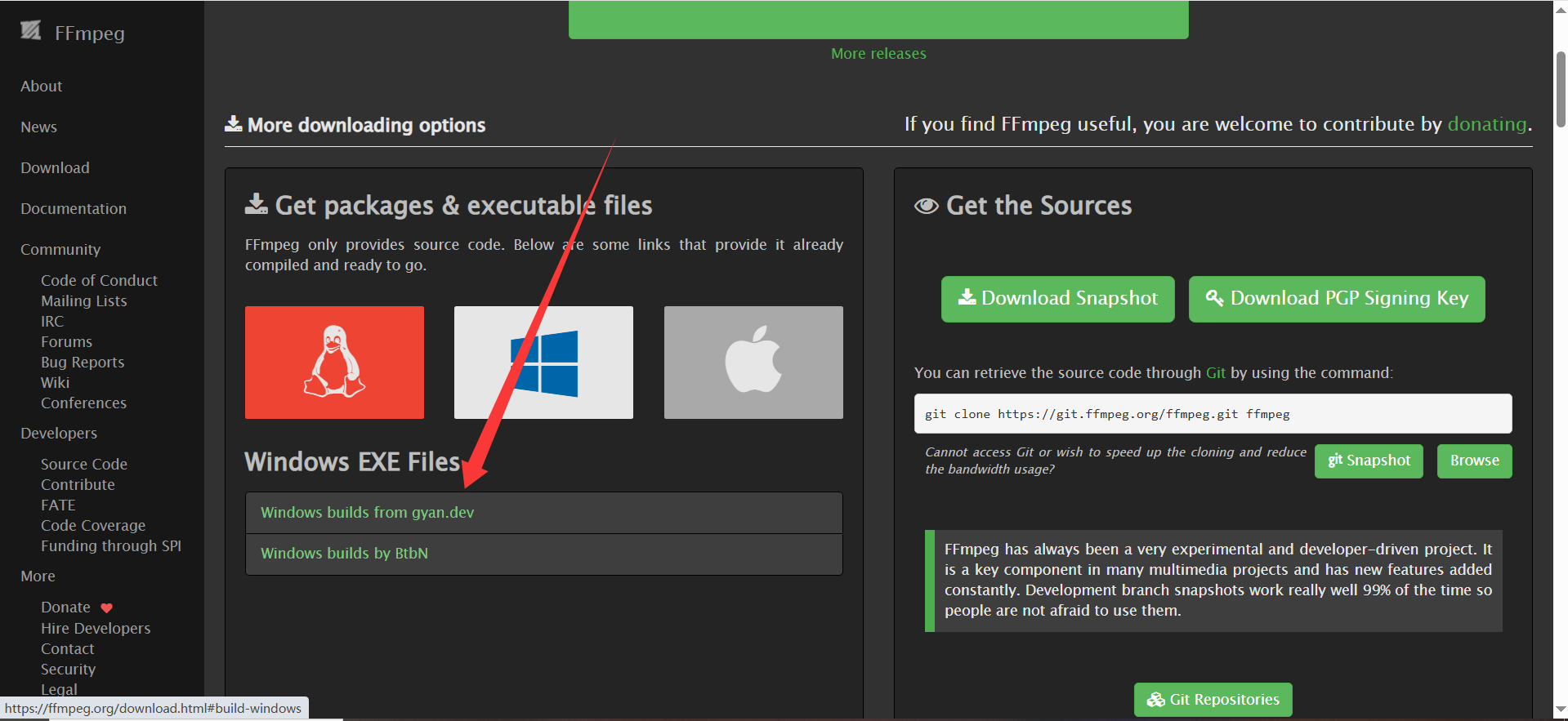Viewport: 1568px width, 721px height.
Task: Click the 'Windows EXE Files' heading
Action: 352,462
